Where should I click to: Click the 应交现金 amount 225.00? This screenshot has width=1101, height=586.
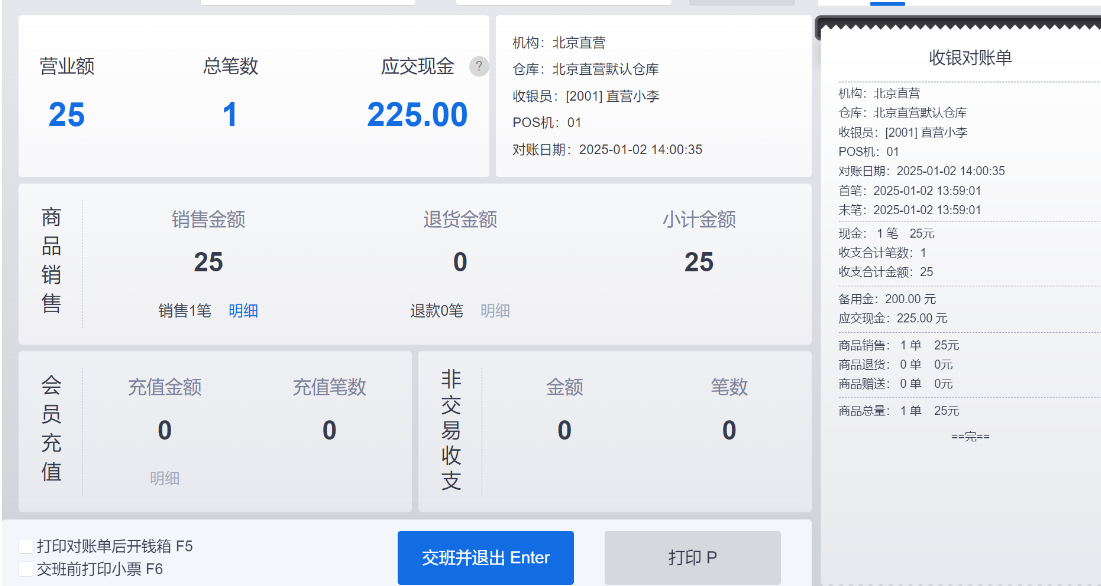click(417, 115)
